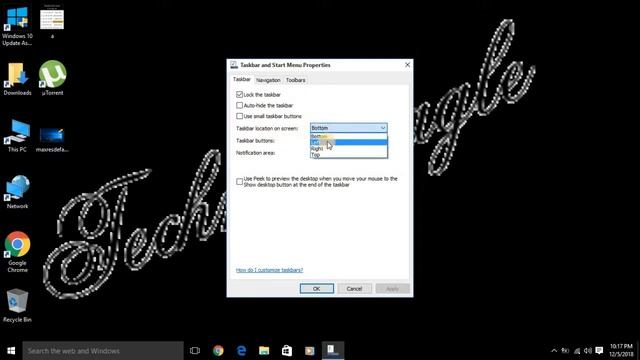Open the media player taskbar icon
This screenshot has width=640, height=360.
click(x=310, y=351)
